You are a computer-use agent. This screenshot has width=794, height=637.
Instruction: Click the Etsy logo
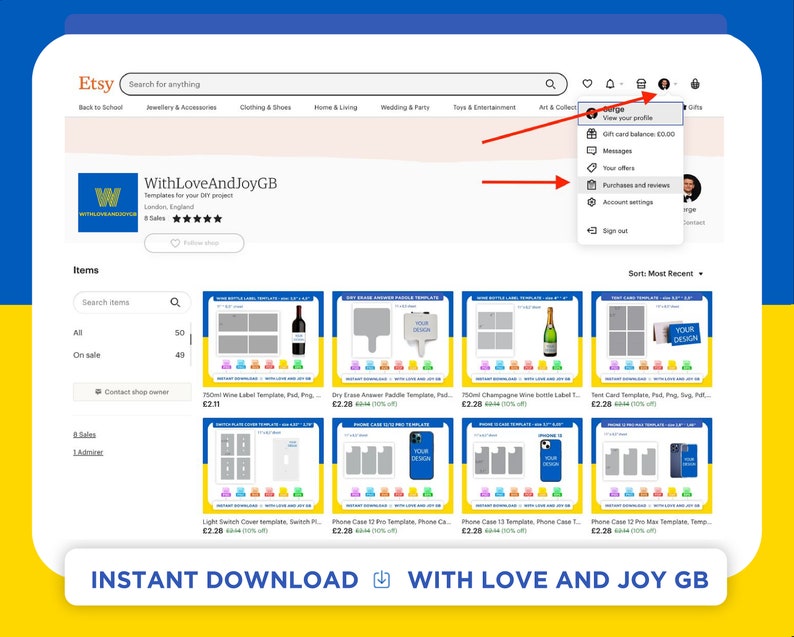[x=96, y=84]
